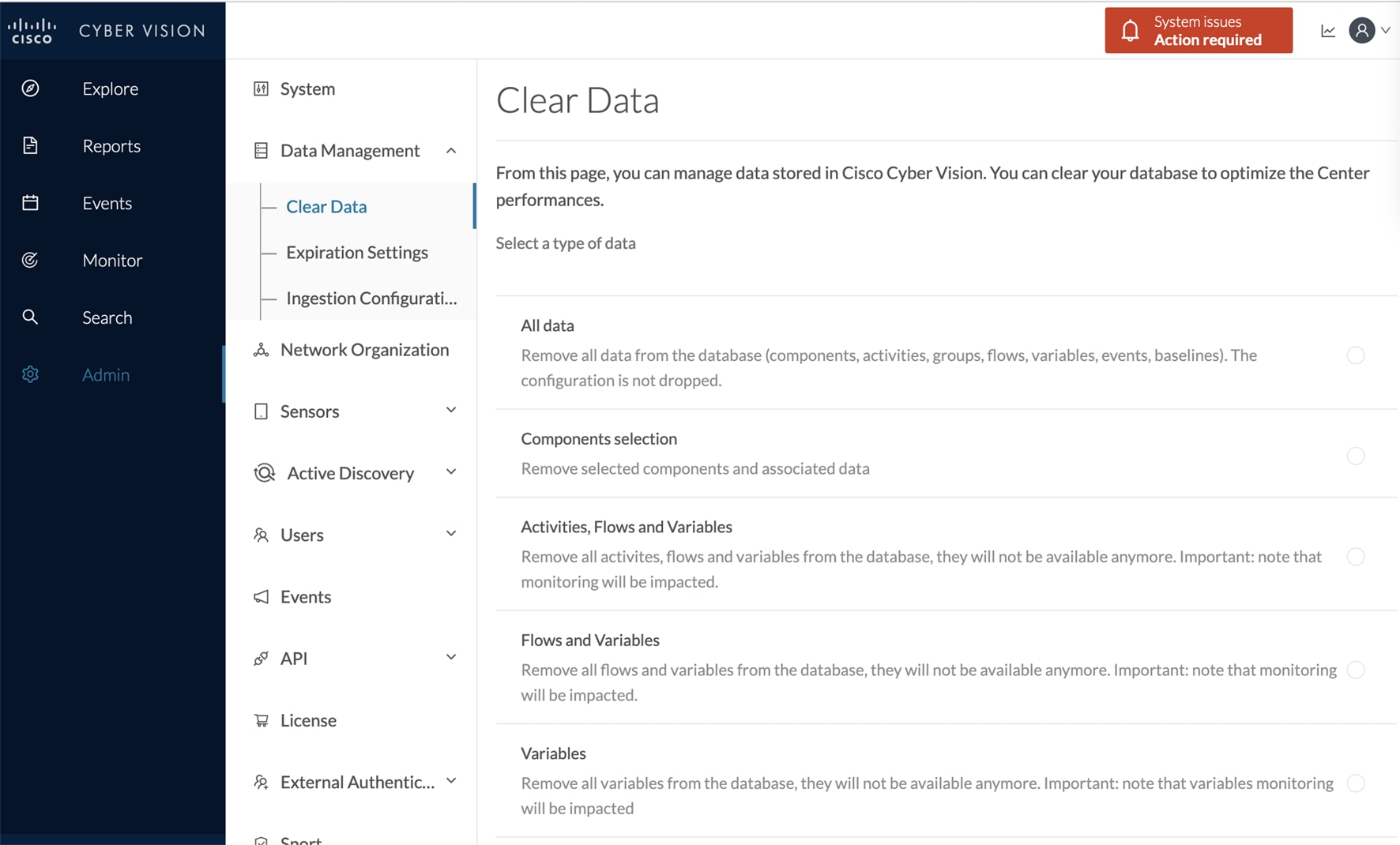Screen dimensions: 1400x845
Task: Click the System issues Action required alert
Action: (1198, 30)
